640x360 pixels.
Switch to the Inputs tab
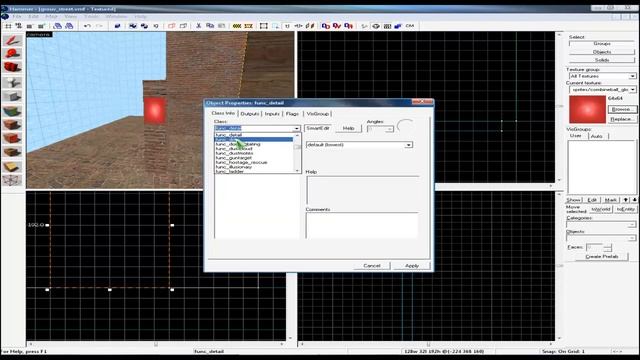272,113
